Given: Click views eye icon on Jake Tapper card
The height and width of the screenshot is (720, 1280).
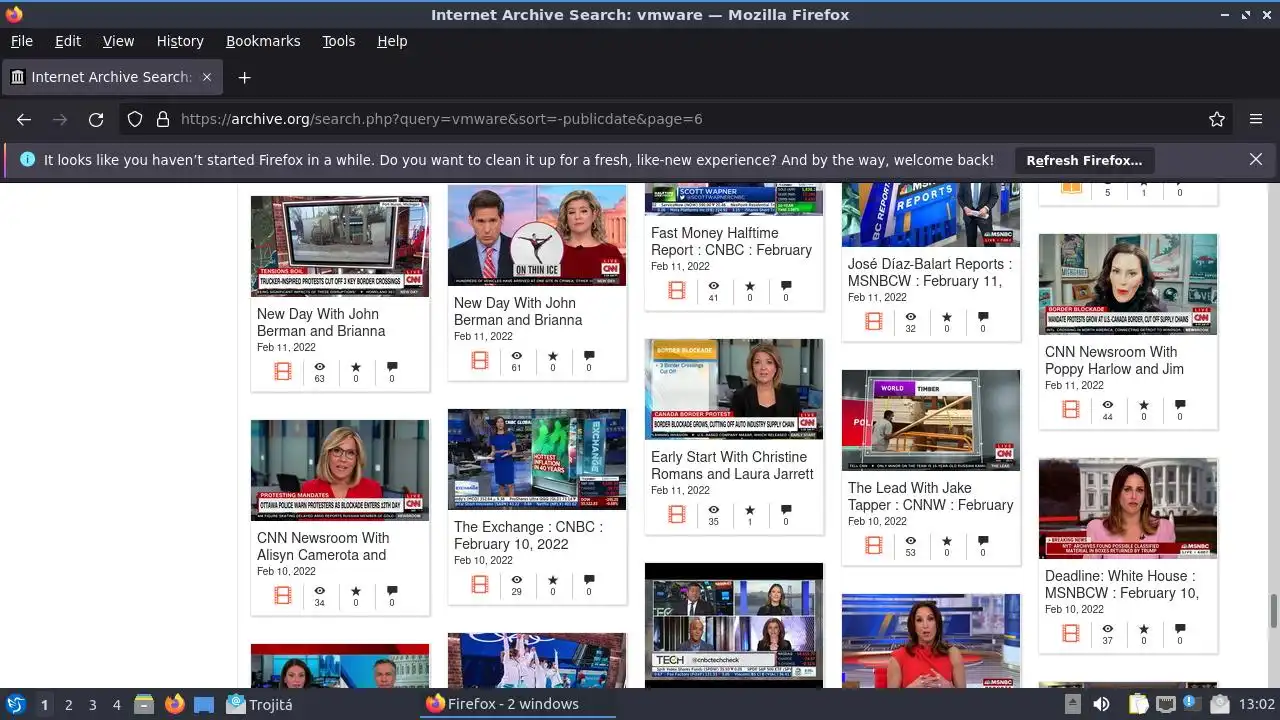Looking at the screenshot, I should pyautogui.click(x=910, y=540).
